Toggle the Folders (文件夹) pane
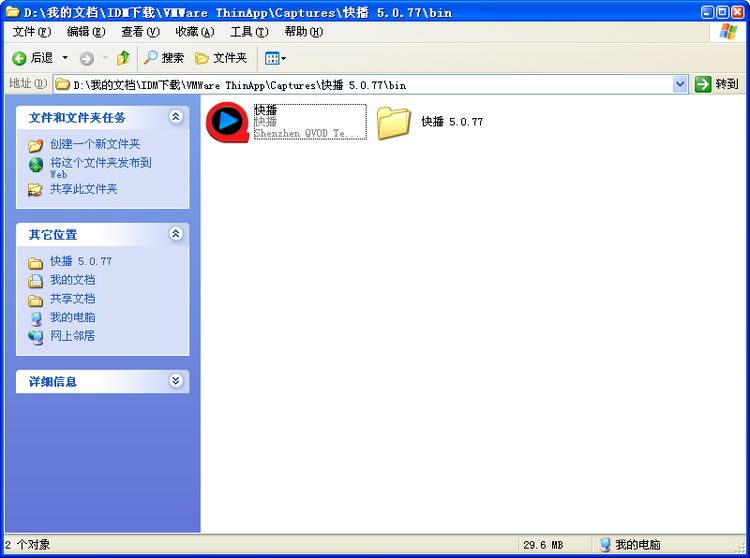 coord(221,58)
